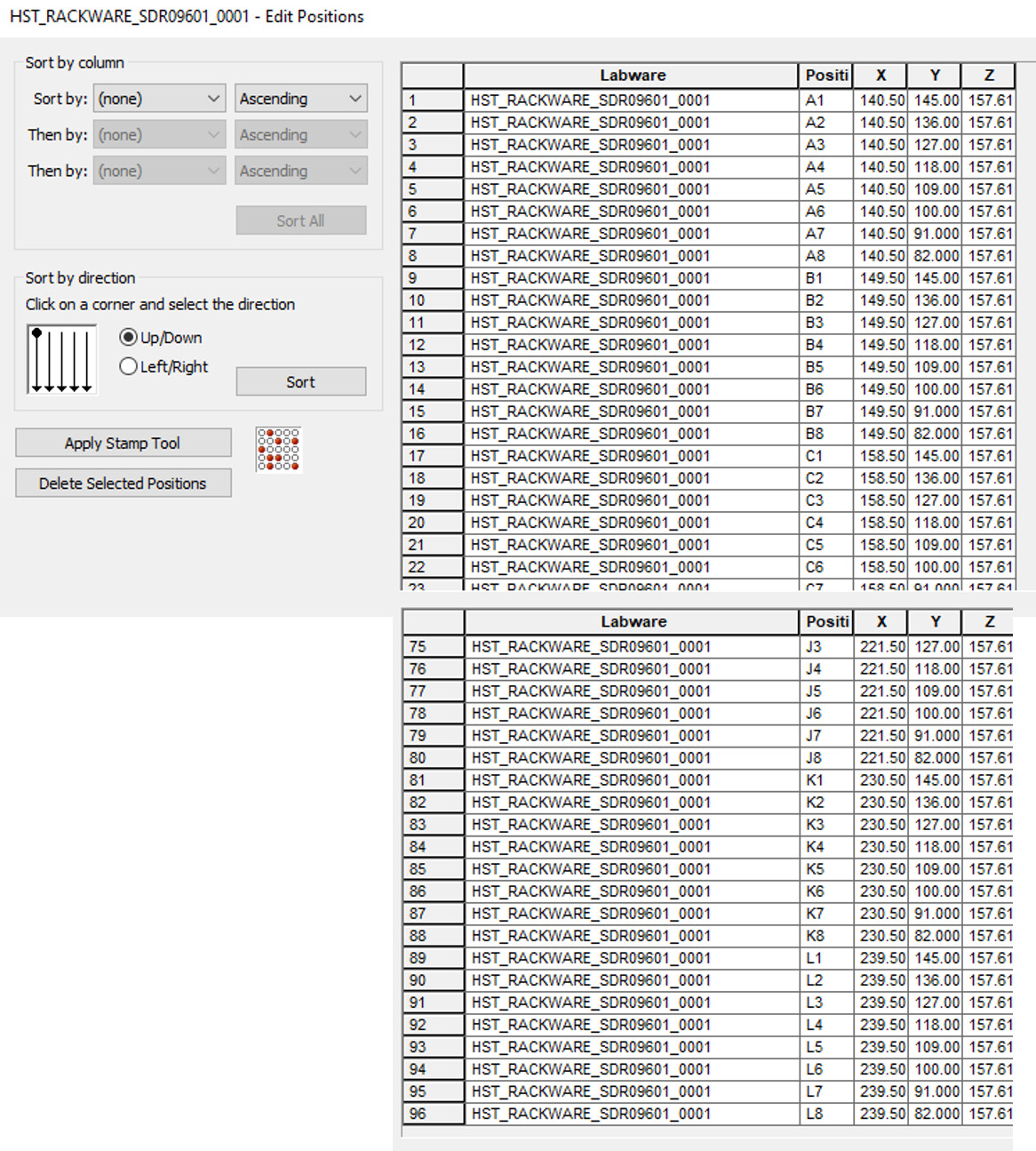Screen dimensions: 1036x1151
Task: Click the Y column header in lower table
Action: point(936,622)
